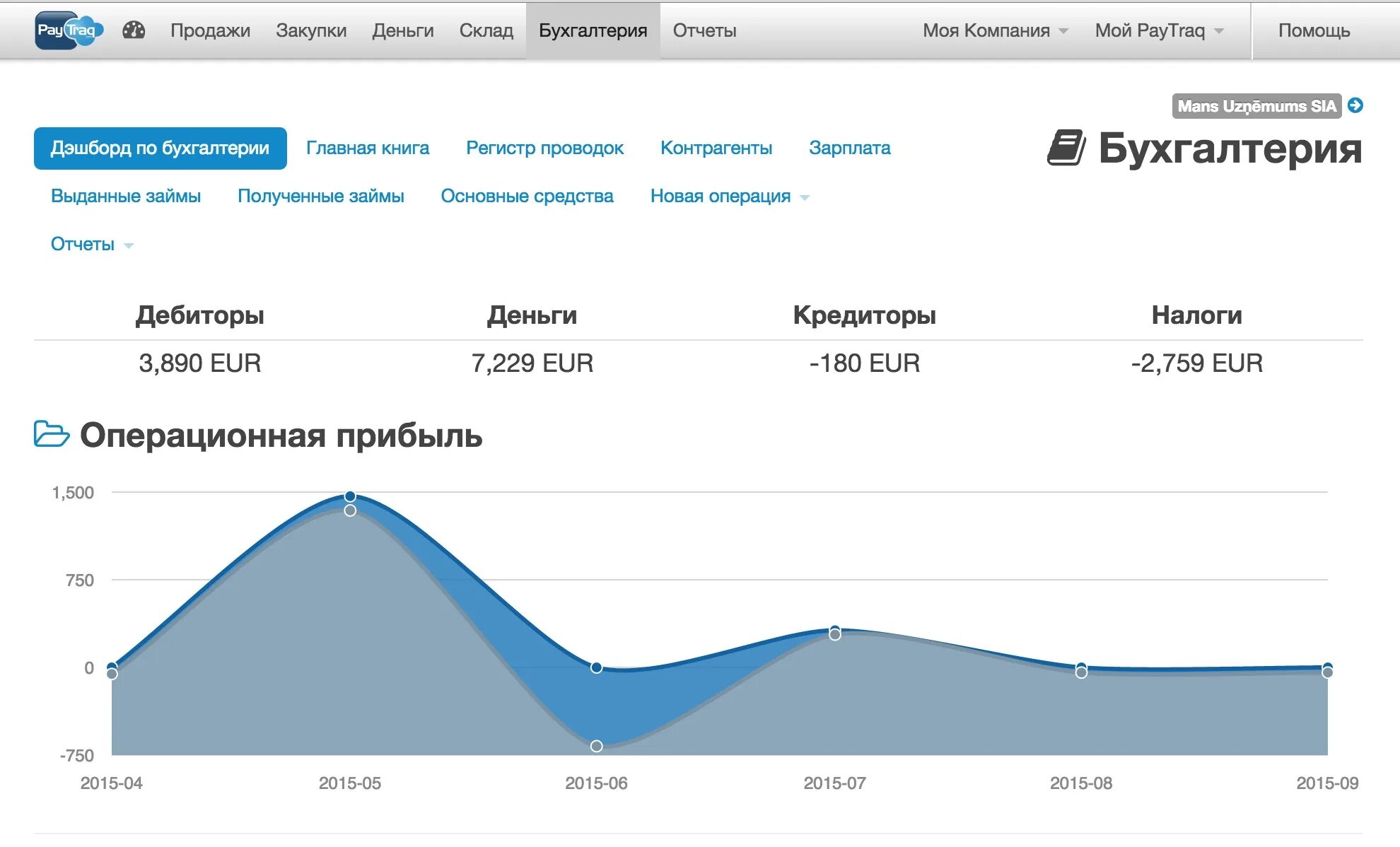Click the open folder icon by Операционная прибыль
Viewport: 1400px width, 847px height.
[52, 434]
